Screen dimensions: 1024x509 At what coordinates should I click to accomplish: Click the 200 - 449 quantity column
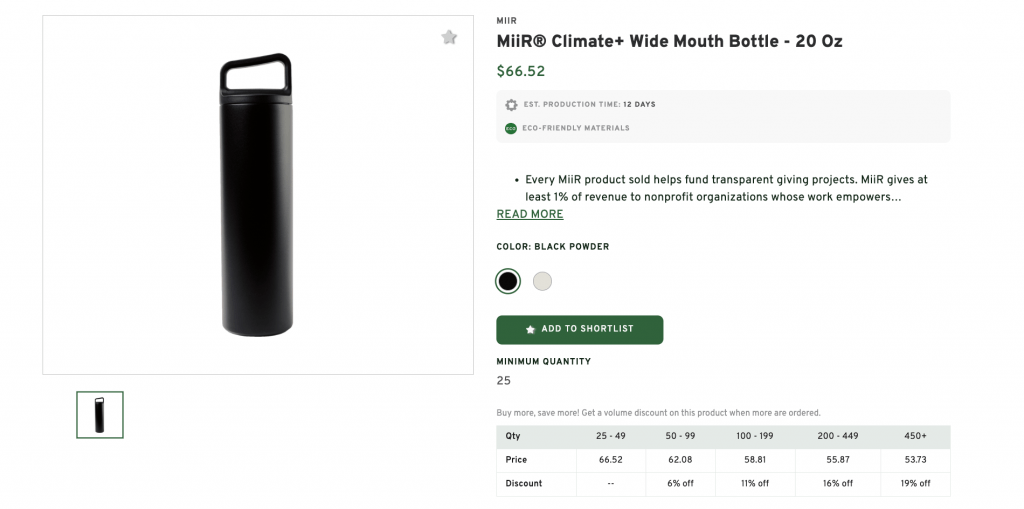[837, 436]
